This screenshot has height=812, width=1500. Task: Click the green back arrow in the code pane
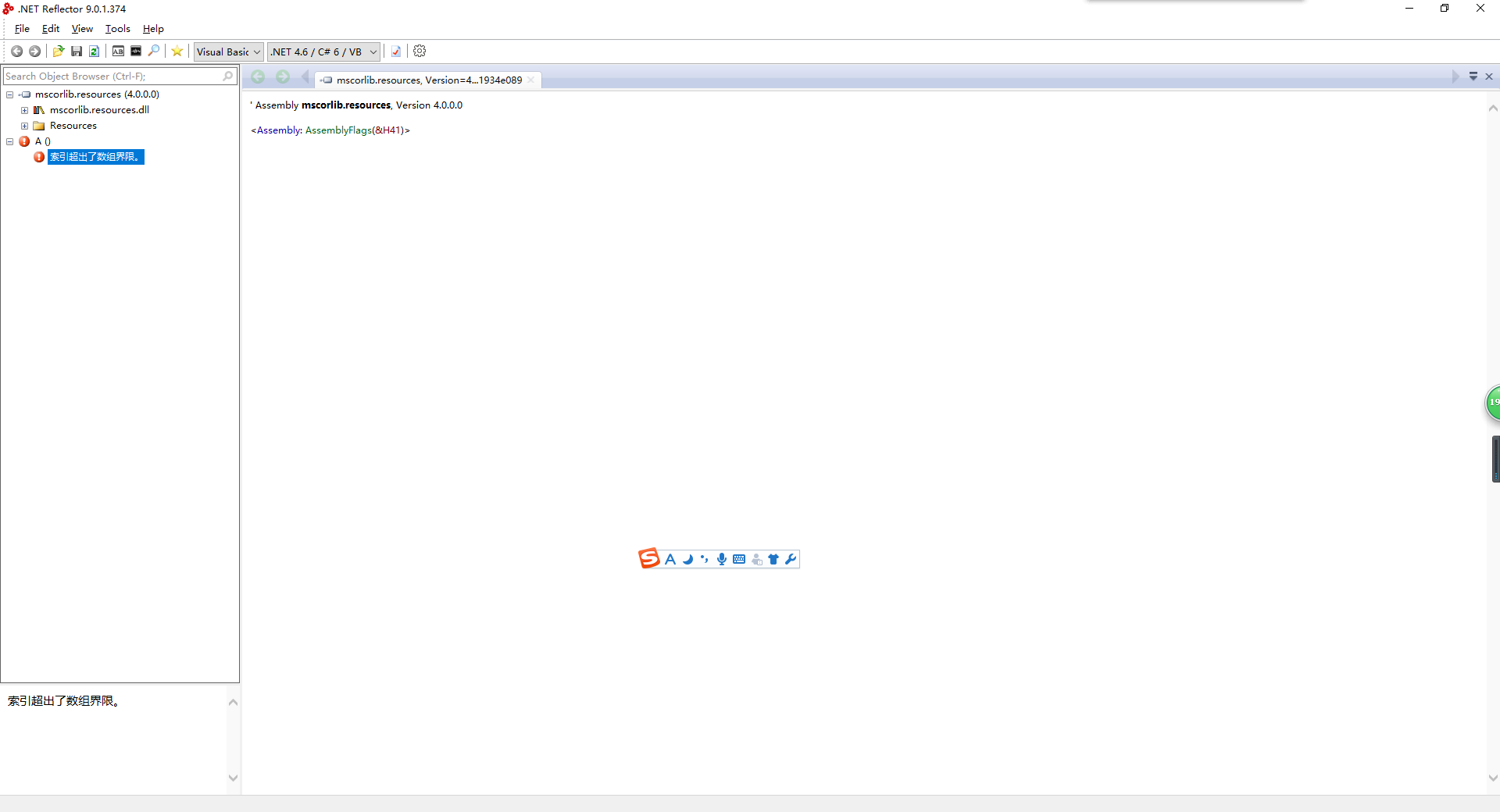click(x=258, y=77)
